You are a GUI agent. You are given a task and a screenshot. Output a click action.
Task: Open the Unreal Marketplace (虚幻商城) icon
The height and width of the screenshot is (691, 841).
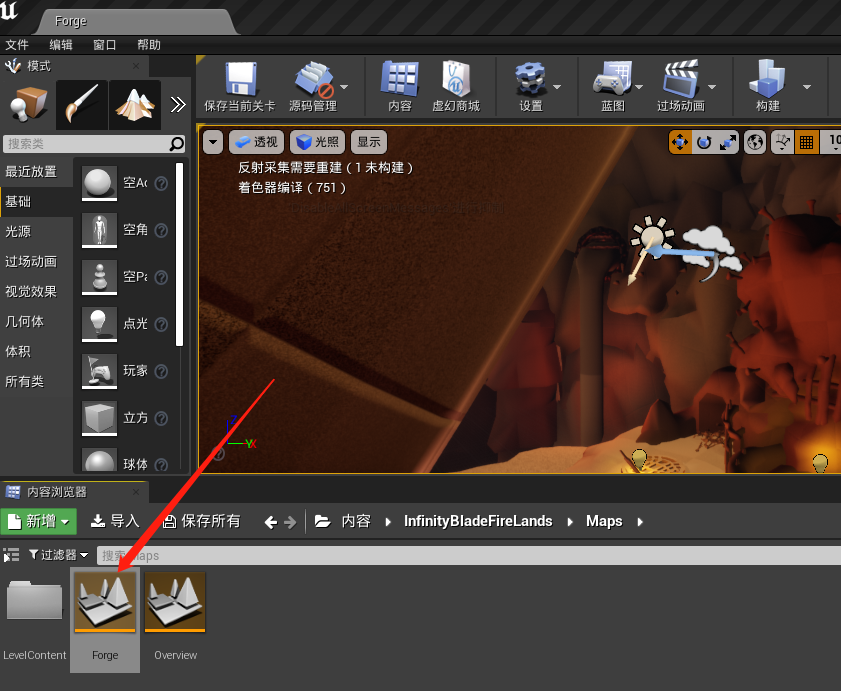(456, 86)
